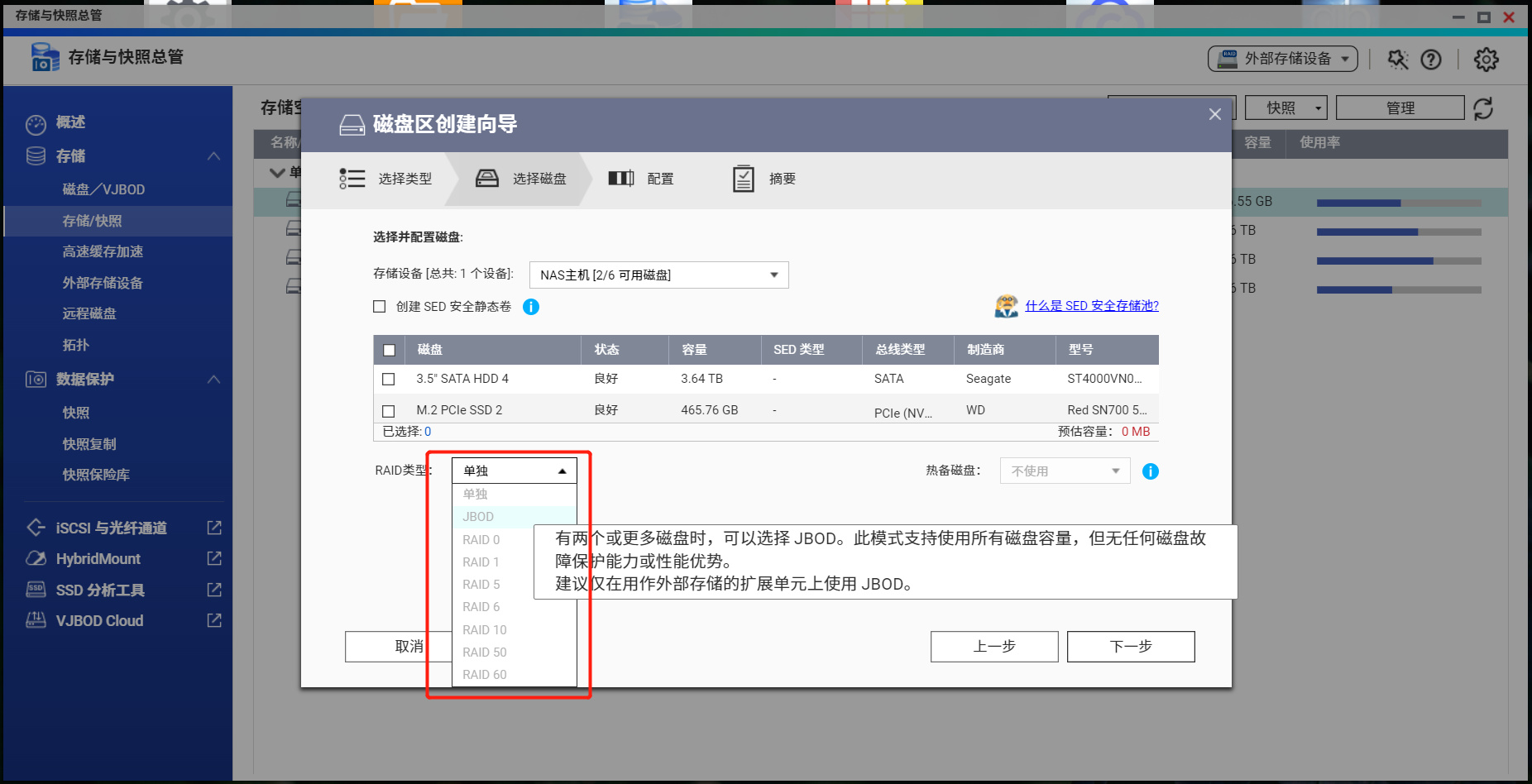Open global settings gear icon
The height and width of the screenshot is (784, 1532).
[x=1487, y=59]
